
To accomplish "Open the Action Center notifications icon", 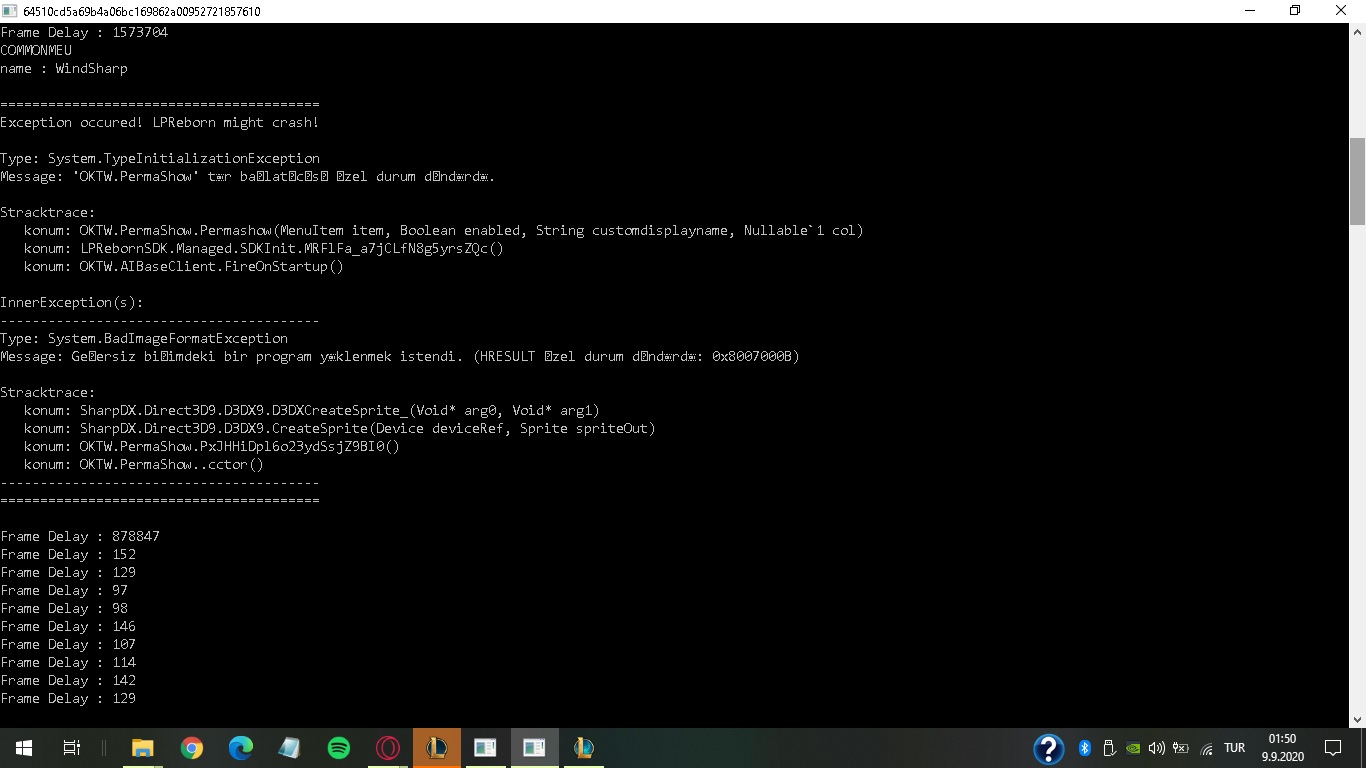I will (x=1332, y=748).
